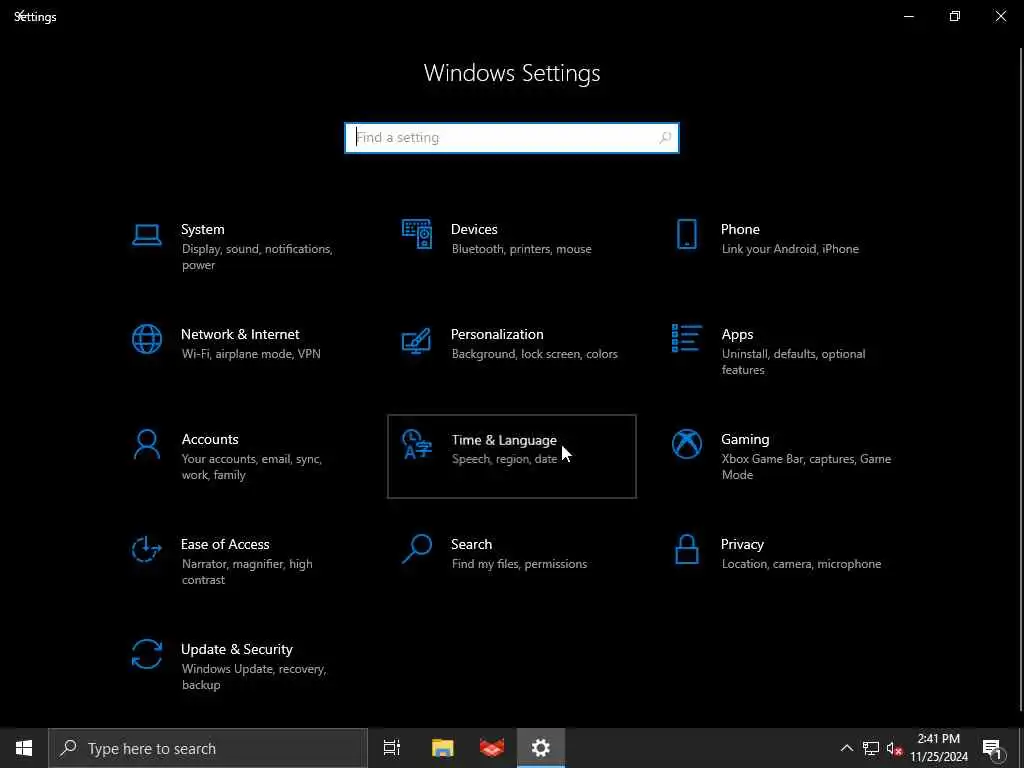Viewport: 1024px width, 768px height.
Task: Click 'Display, sound, notifications, power' description
Action: (x=257, y=257)
